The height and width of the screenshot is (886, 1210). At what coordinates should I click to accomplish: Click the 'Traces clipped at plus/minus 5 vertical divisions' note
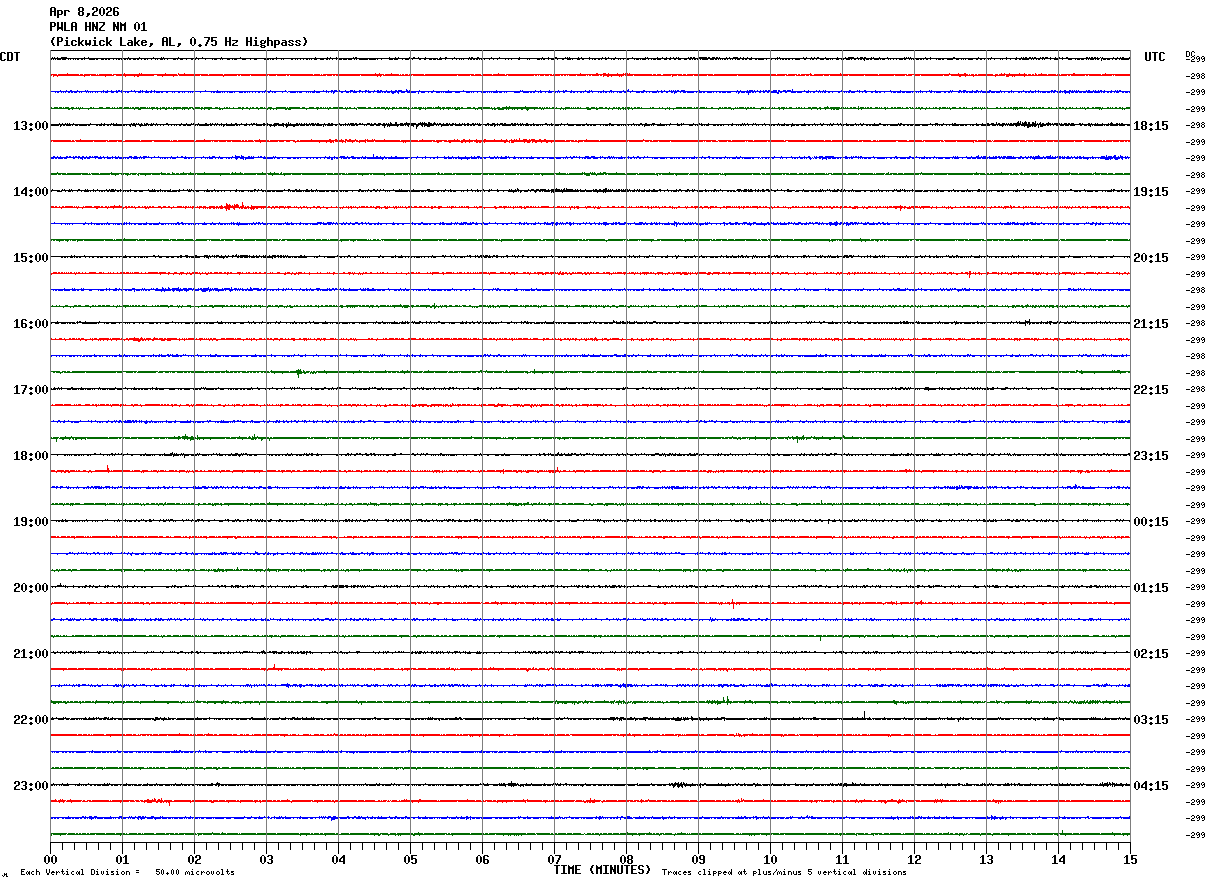point(784,872)
